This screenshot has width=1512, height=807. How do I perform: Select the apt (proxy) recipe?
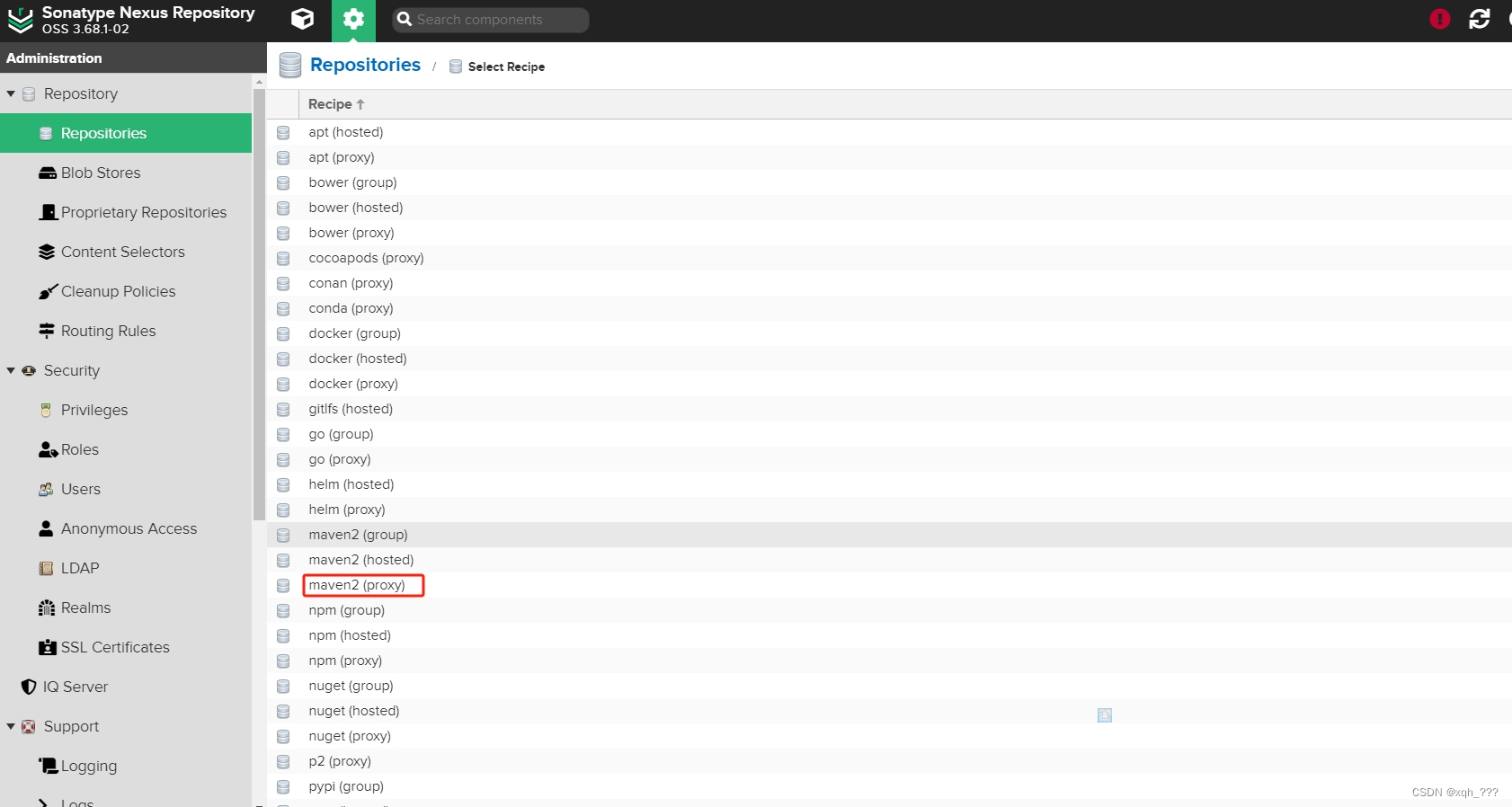(x=342, y=157)
